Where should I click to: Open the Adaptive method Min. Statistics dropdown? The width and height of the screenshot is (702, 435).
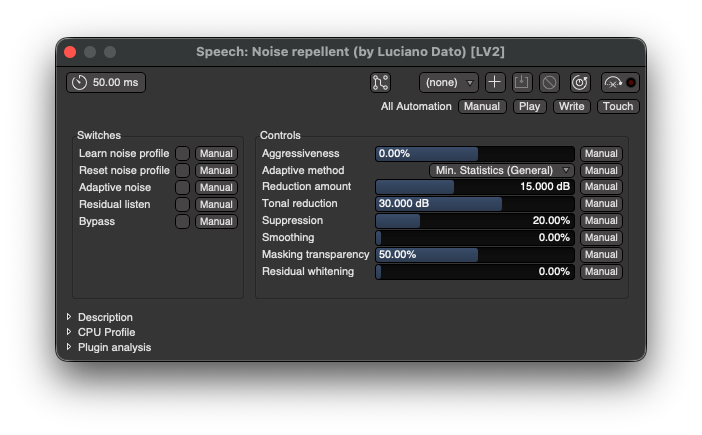[x=501, y=171]
